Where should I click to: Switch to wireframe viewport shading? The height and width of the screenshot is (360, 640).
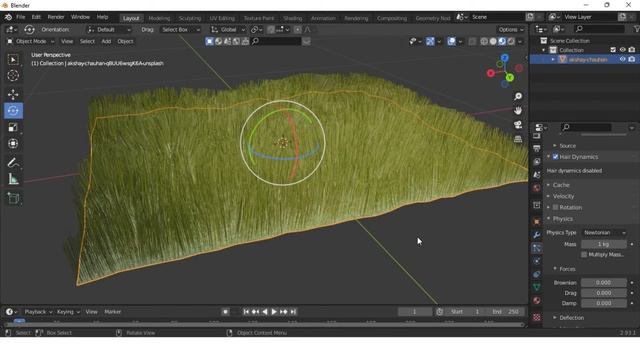(x=484, y=41)
